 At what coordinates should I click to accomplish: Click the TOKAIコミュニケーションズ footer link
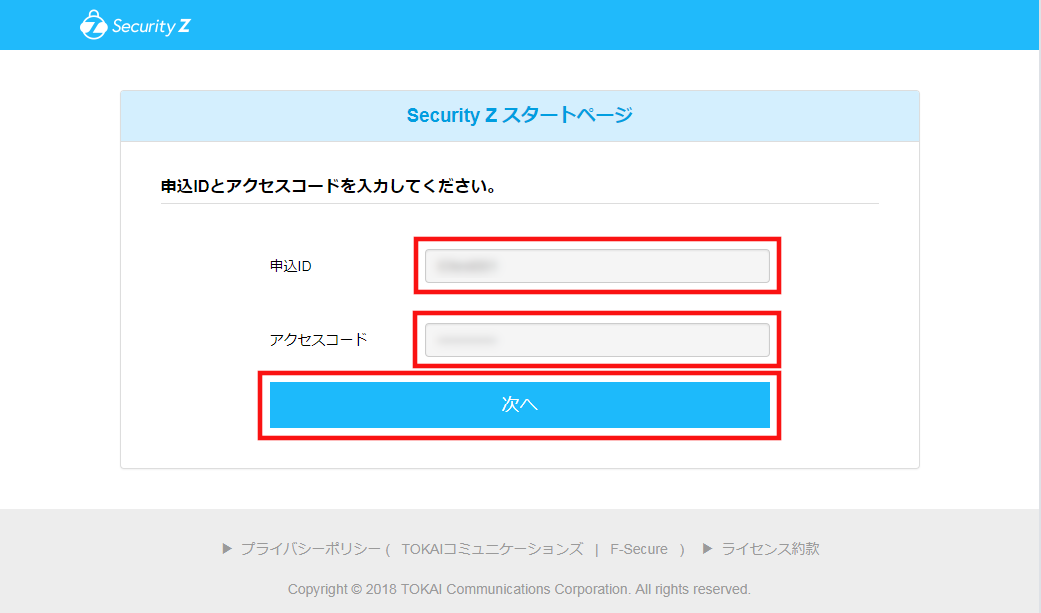pyautogui.click(x=494, y=548)
